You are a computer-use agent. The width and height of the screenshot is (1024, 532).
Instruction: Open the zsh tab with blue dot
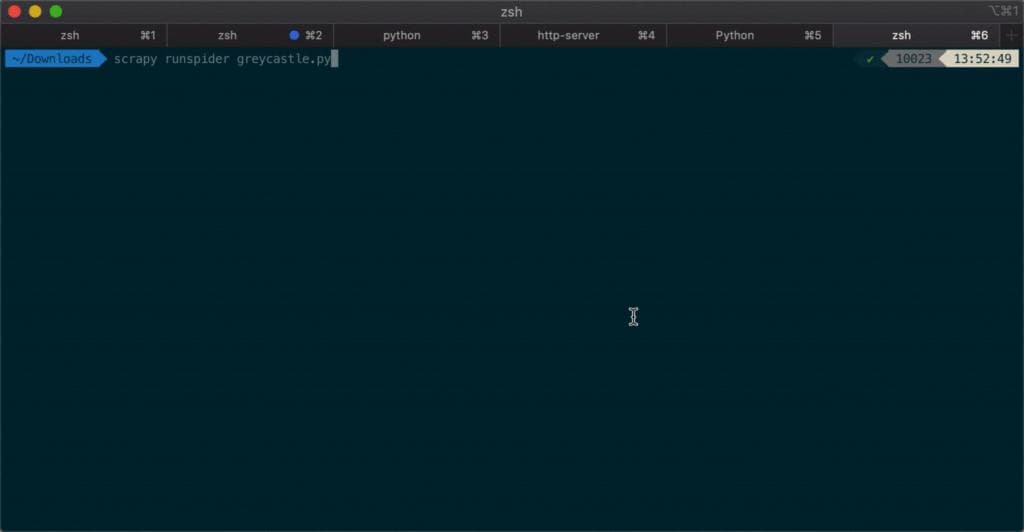coord(250,35)
